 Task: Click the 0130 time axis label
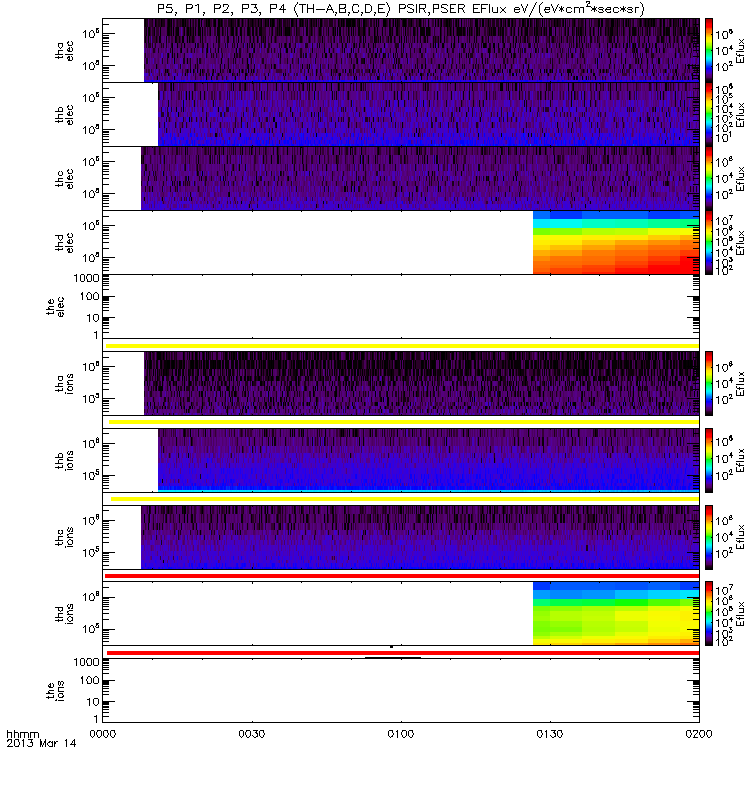tap(550, 734)
